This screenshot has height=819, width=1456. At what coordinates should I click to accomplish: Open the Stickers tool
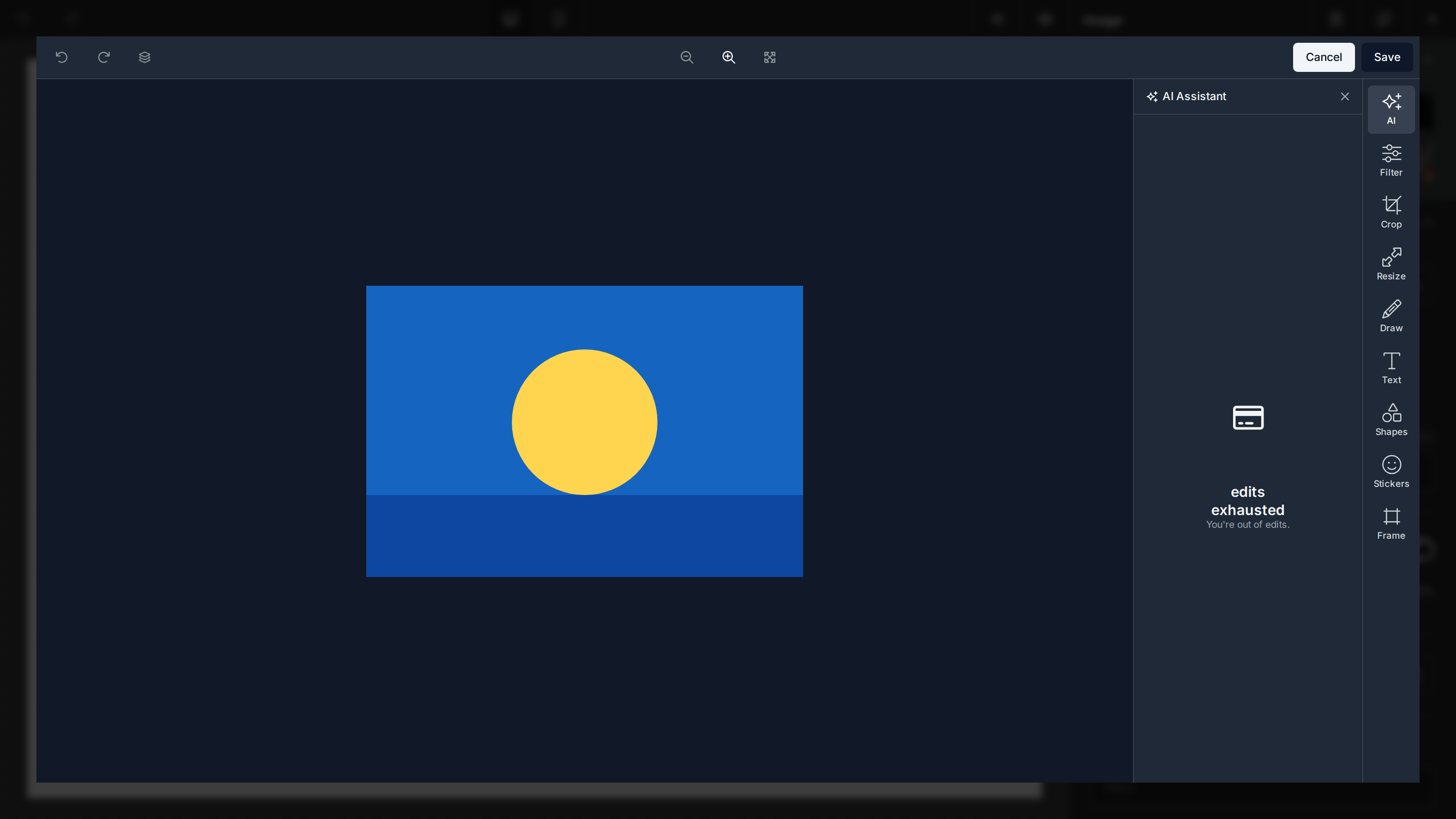[1391, 472]
